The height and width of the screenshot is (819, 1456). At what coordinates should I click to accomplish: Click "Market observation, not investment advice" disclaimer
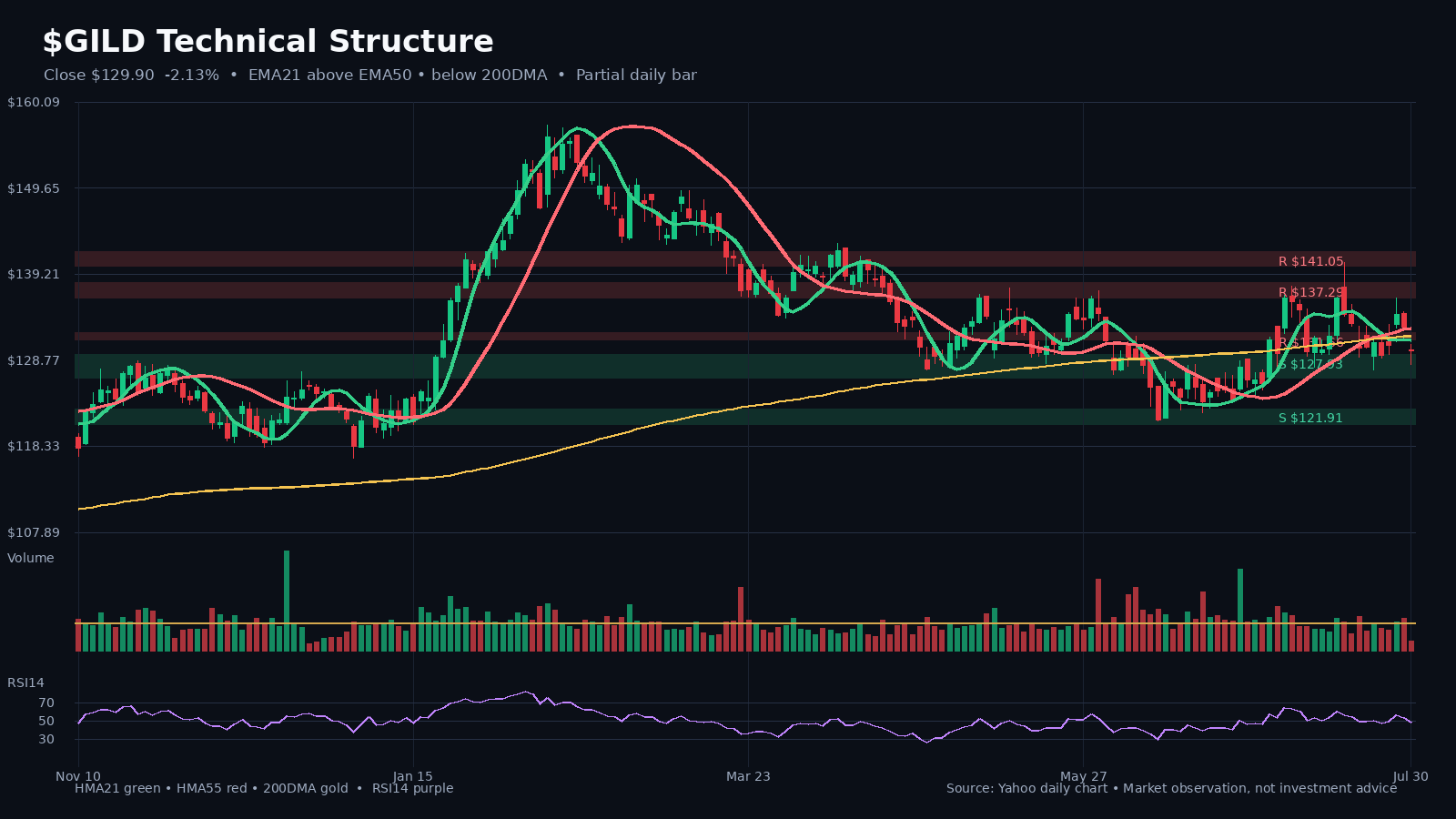click(x=1259, y=788)
